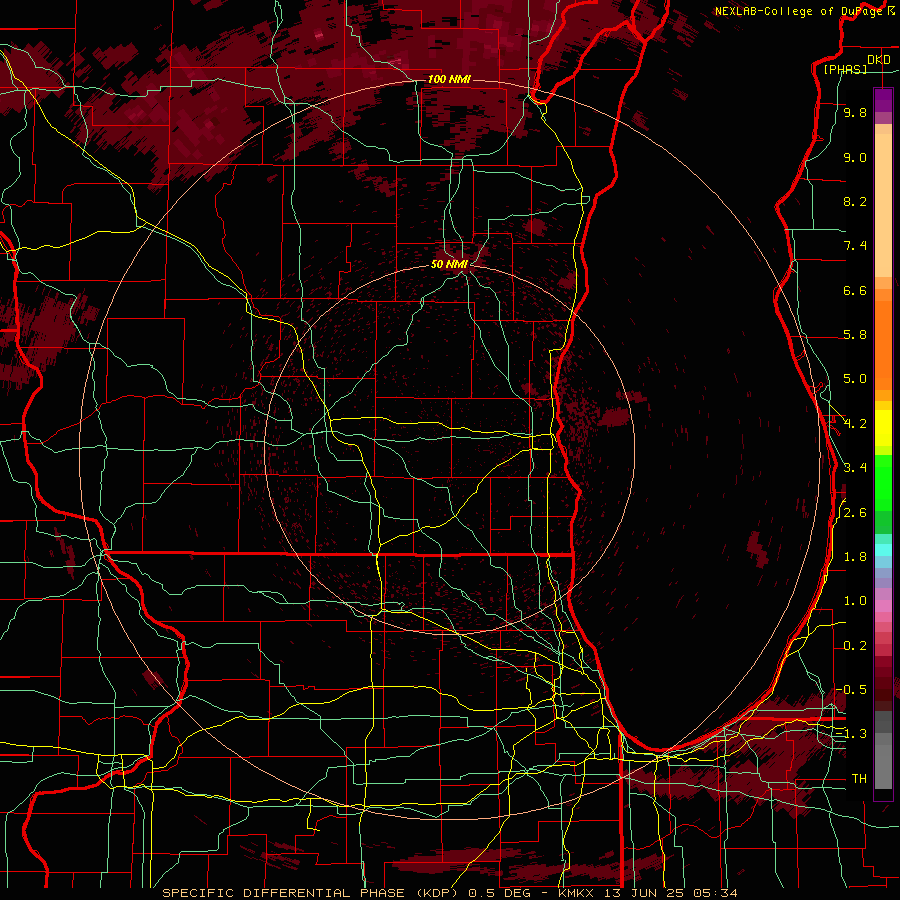Pick the cyan band of the color bar
This screenshot has height=900, width=900.
(x=883, y=550)
